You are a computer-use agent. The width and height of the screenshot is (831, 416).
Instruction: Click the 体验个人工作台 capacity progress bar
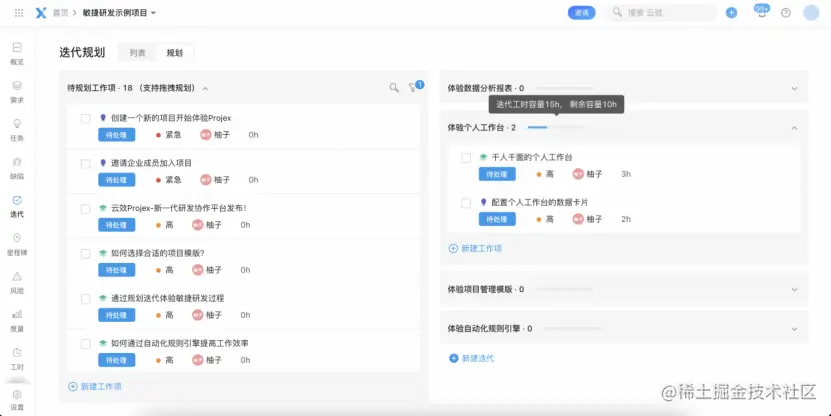point(556,127)
